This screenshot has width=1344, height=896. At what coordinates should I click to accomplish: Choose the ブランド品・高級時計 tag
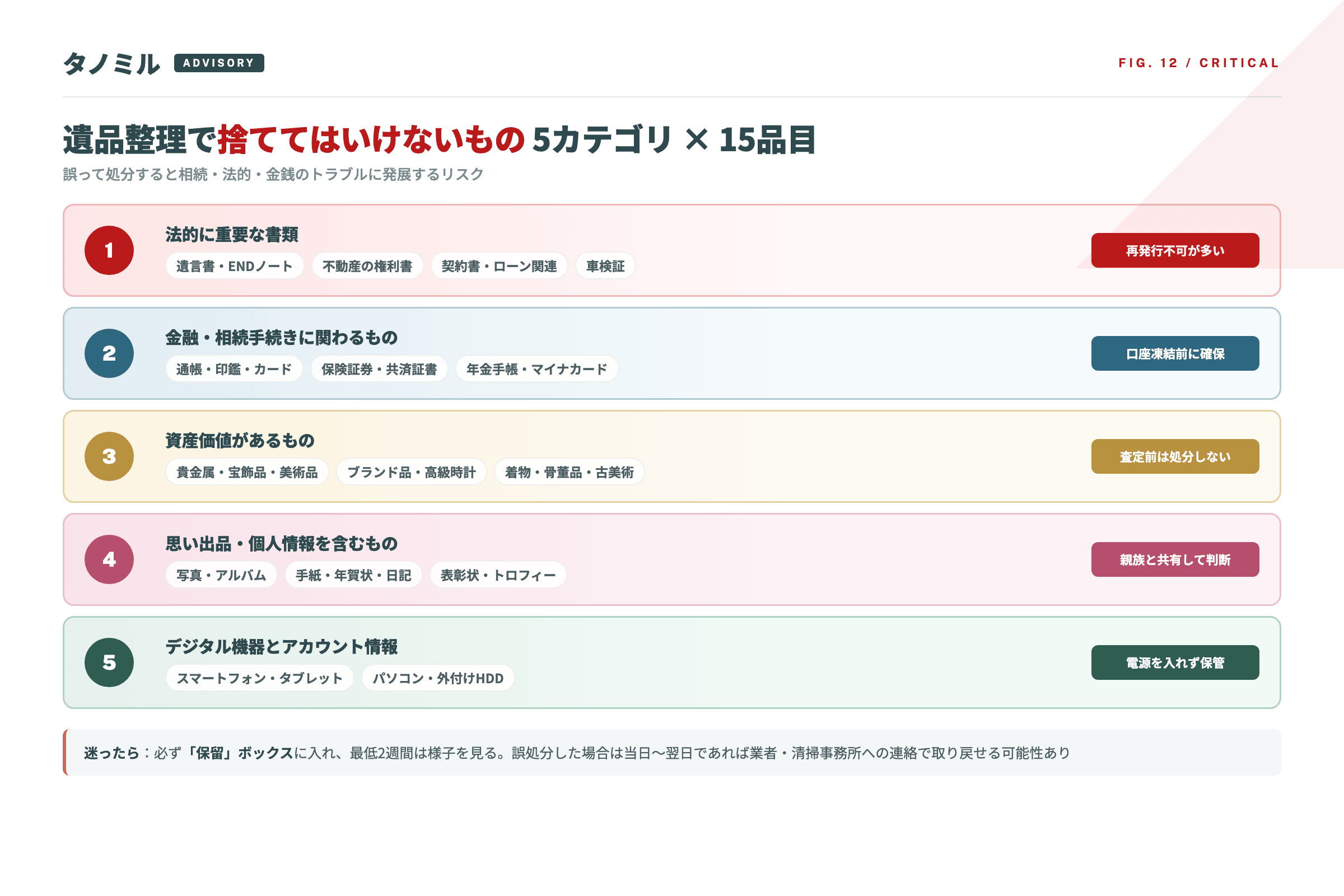411,472
